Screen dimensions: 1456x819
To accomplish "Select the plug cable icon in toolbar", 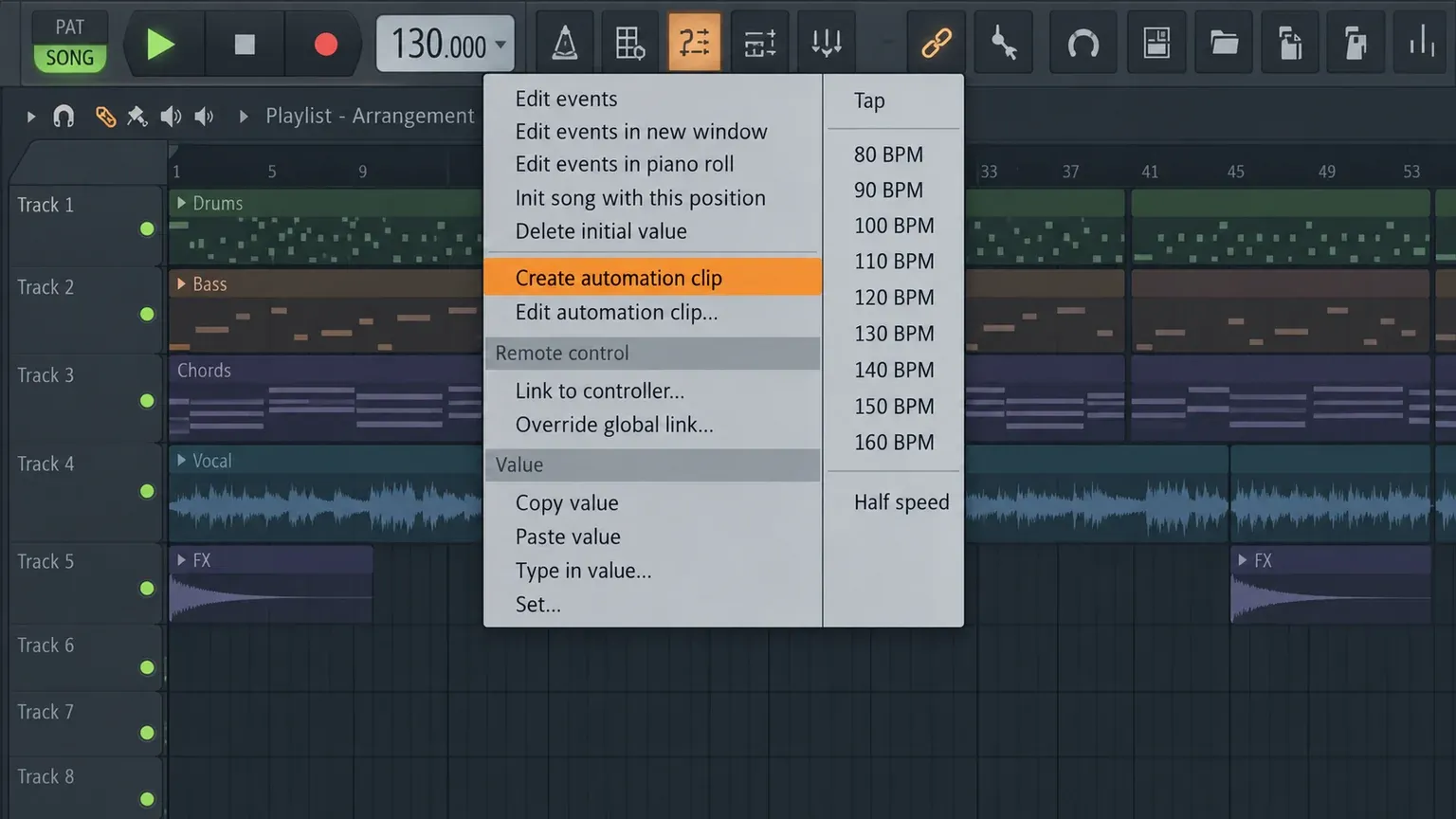I will click(1003, 43).
